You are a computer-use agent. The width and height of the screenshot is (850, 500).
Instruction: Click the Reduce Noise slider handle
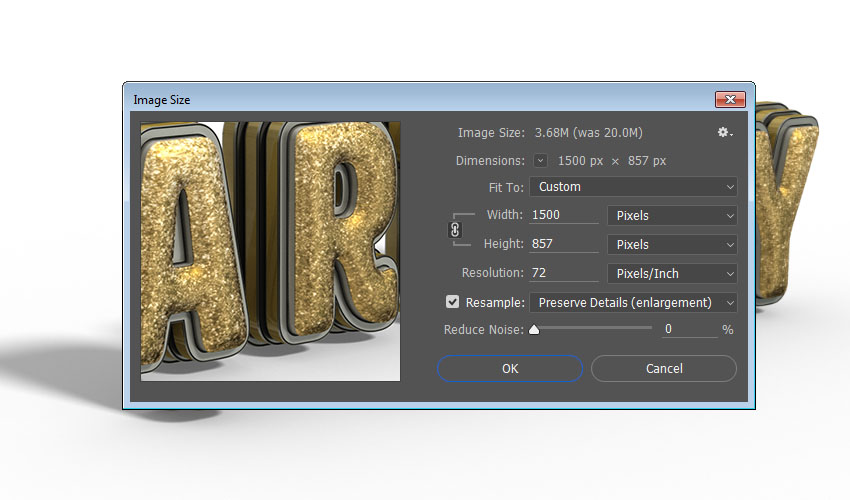534,329
